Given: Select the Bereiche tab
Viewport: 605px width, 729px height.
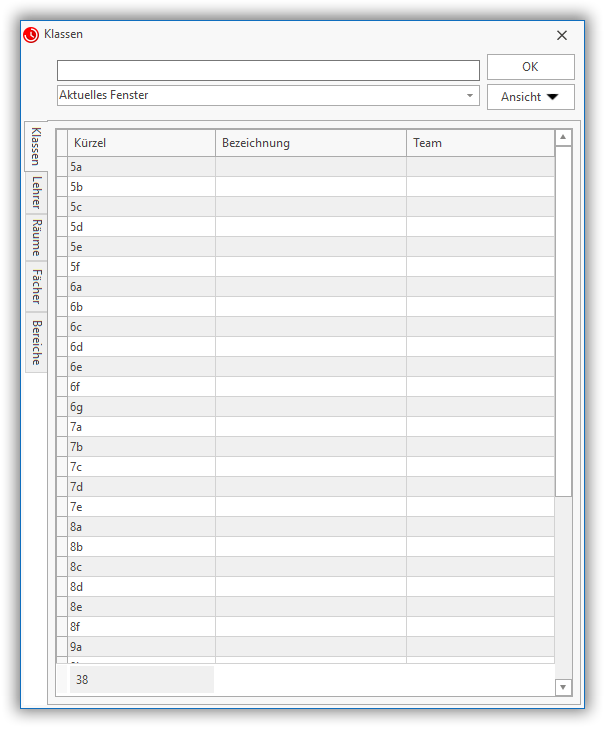Looking at the screenshot, I should [x=37, y=342].
